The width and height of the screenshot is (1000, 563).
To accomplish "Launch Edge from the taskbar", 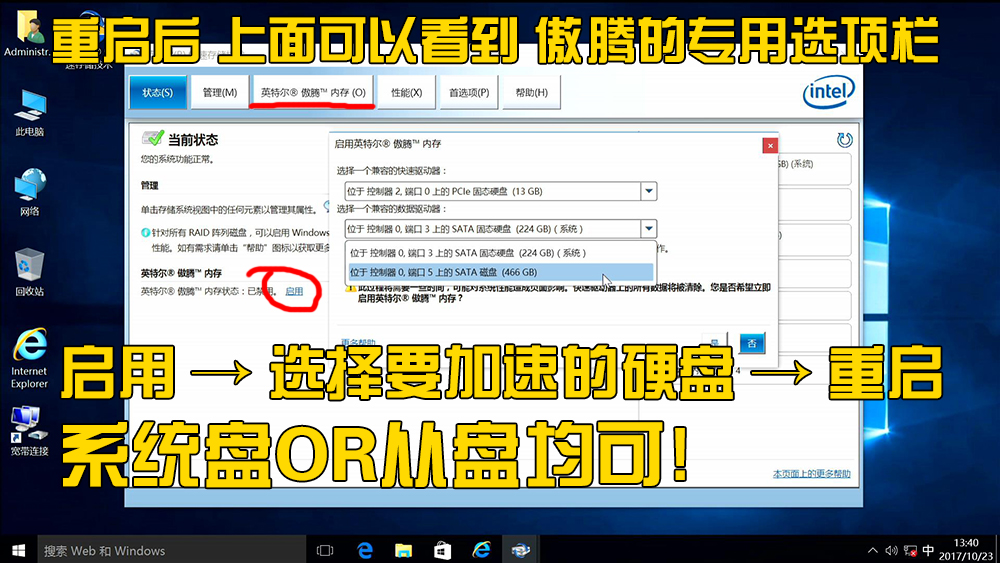I will pyautogui.click(x=365, y=550).
